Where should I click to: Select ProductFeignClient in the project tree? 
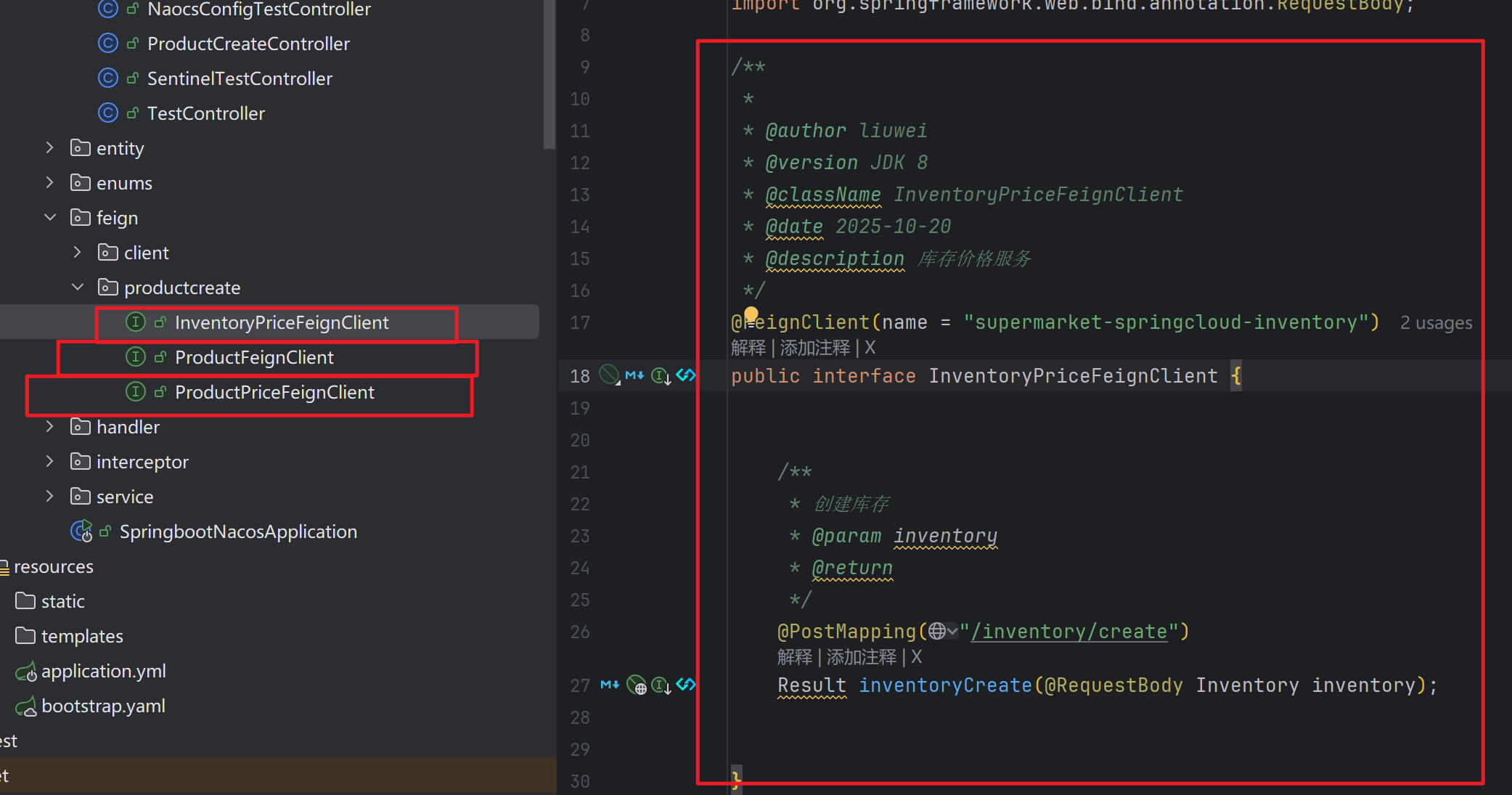[x=254, y=357]
